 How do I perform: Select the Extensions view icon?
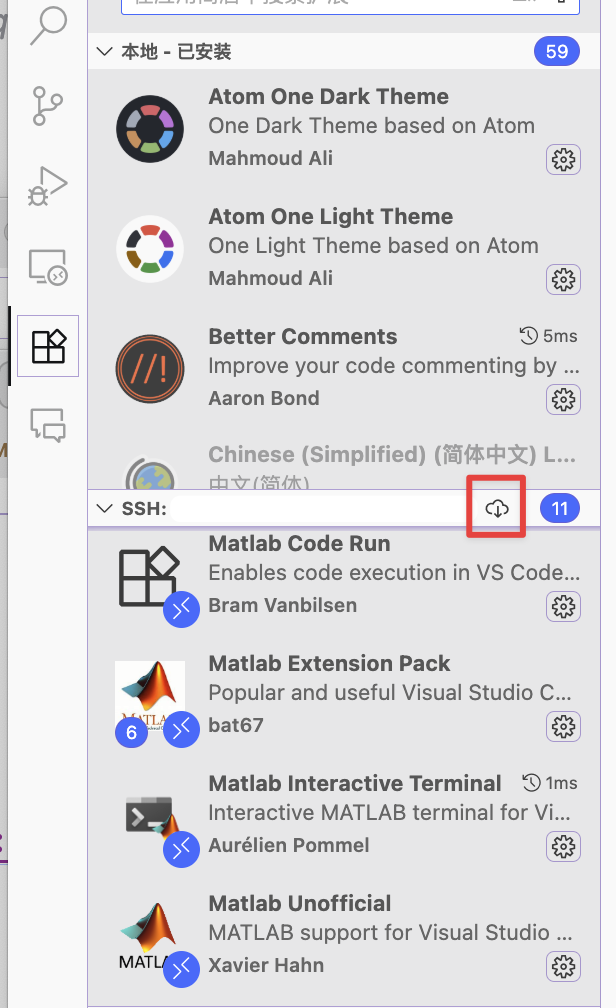(48, 346)
